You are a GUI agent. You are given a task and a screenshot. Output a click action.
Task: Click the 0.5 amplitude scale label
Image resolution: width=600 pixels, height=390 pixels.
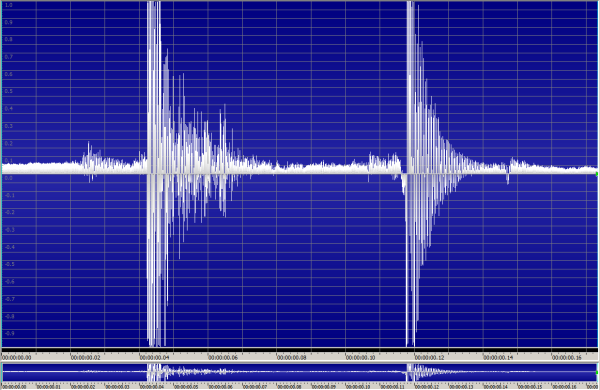[8, 91]
